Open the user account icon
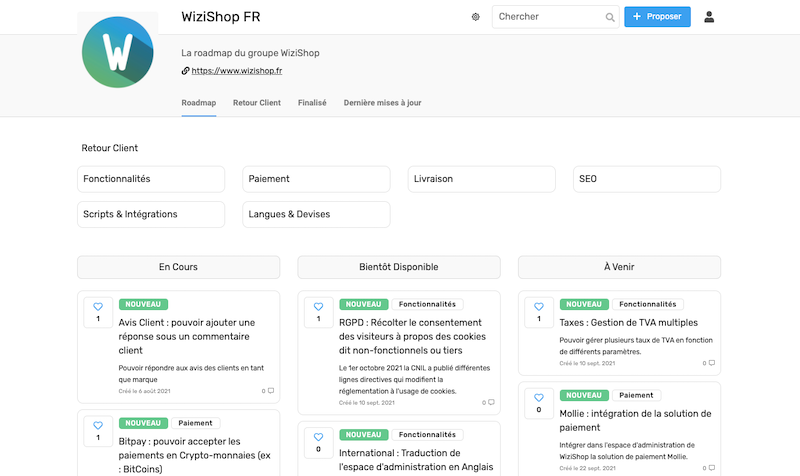Viewport: 800px width, 476px height. coord(709,17)
